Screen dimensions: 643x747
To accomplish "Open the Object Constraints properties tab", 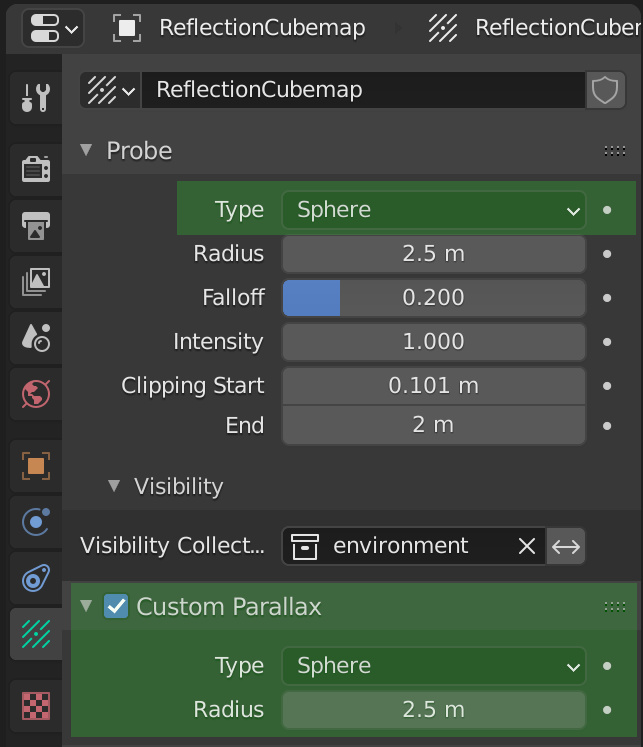I will (x=36, y=578).
